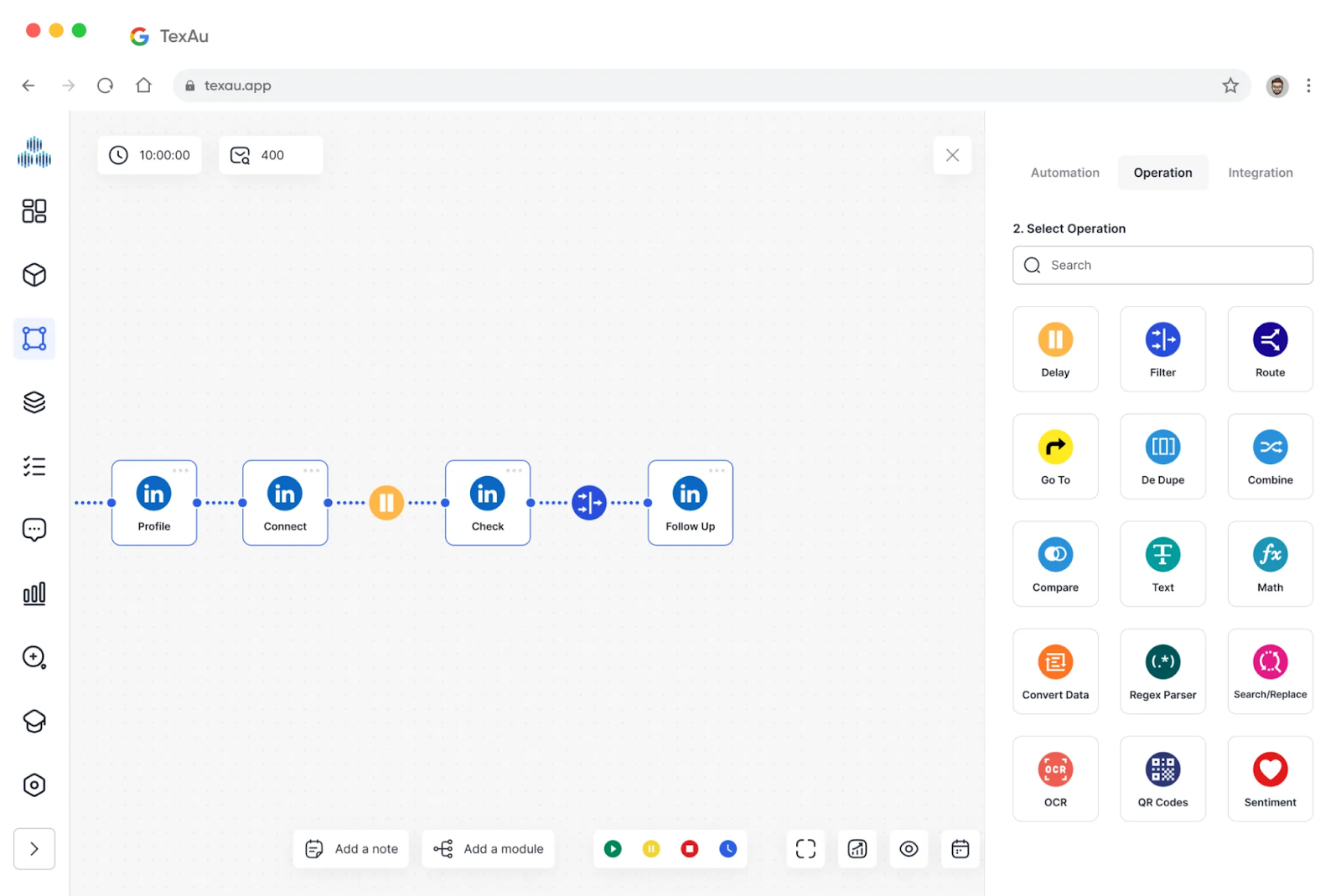Open the chart report toolbar button
The height and width of the screenshot is (896, 1341).
point(857,849)
